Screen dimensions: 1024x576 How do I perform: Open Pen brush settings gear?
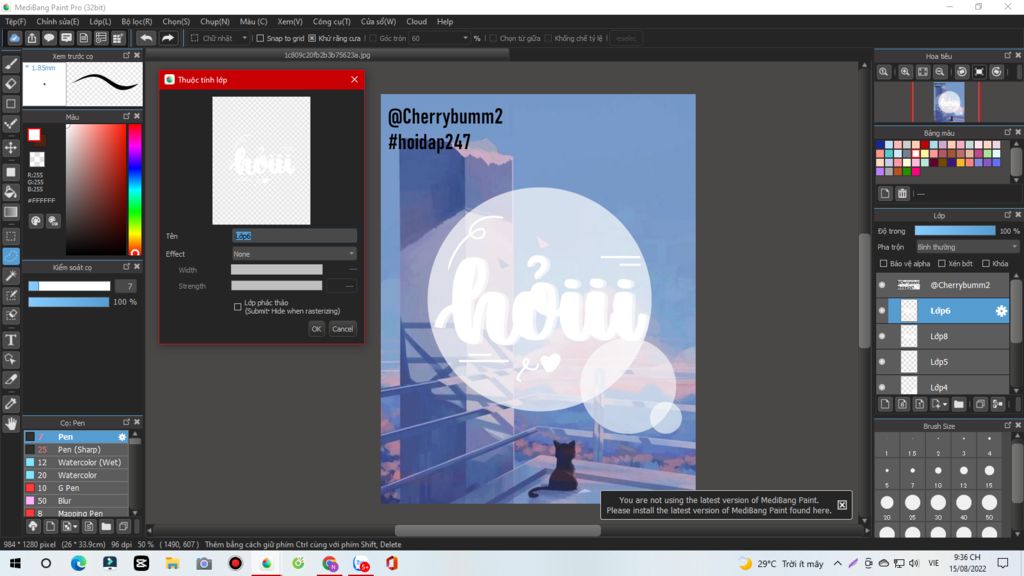[122, 437]
